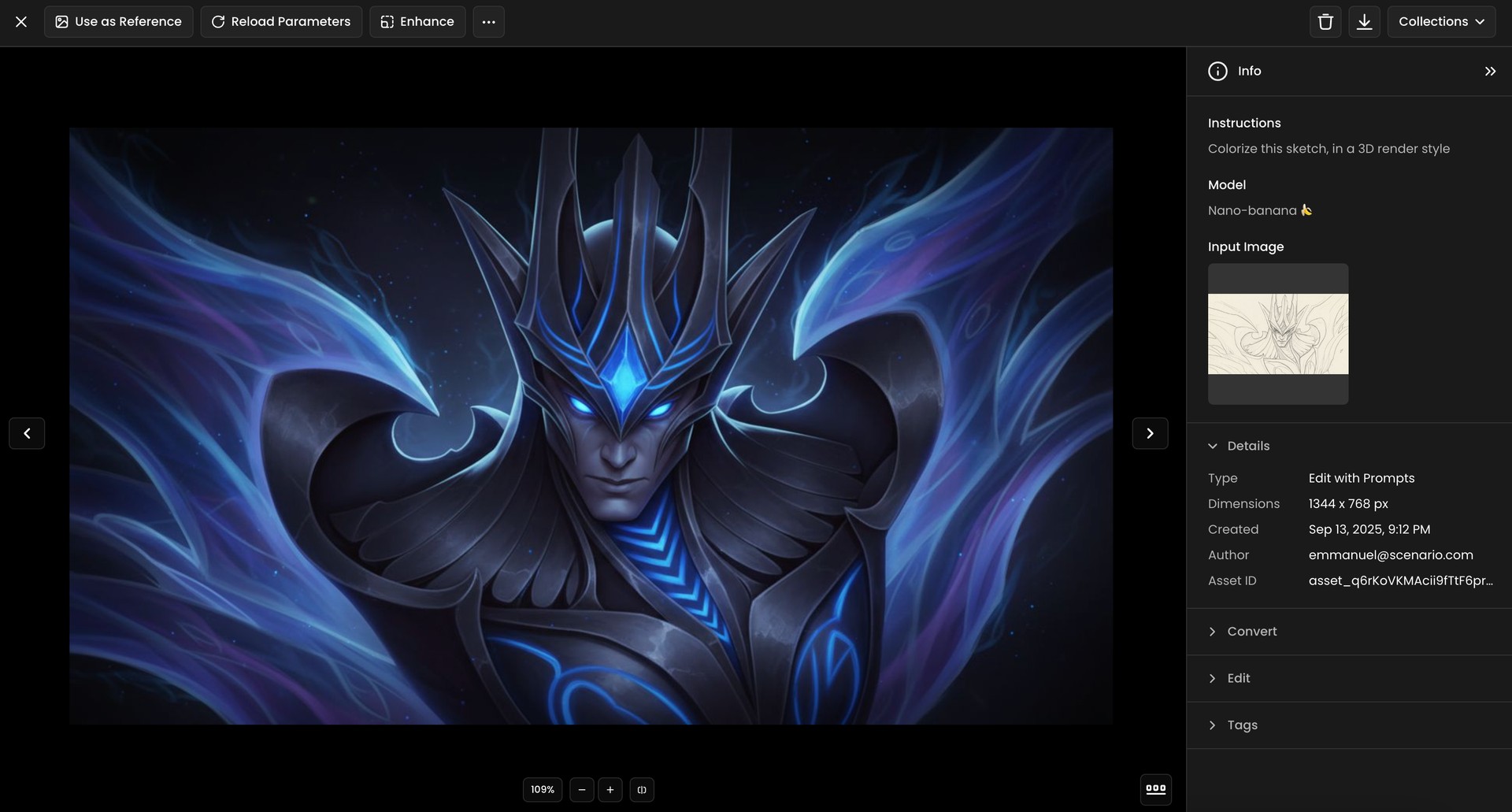Download the image via the download icon
The image size is (1512, 812).
click(1366, 21)
